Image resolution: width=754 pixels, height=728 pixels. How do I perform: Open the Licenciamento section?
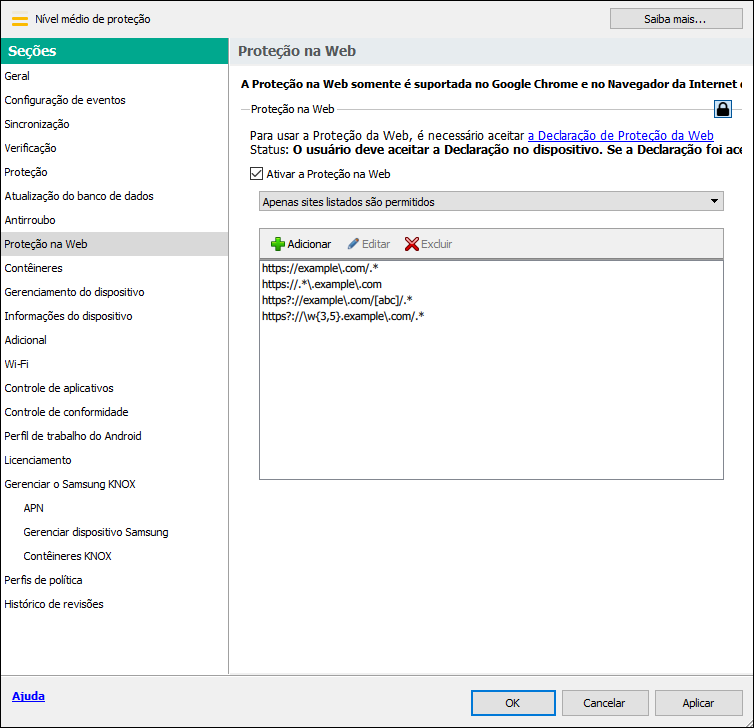click(114, 461)
